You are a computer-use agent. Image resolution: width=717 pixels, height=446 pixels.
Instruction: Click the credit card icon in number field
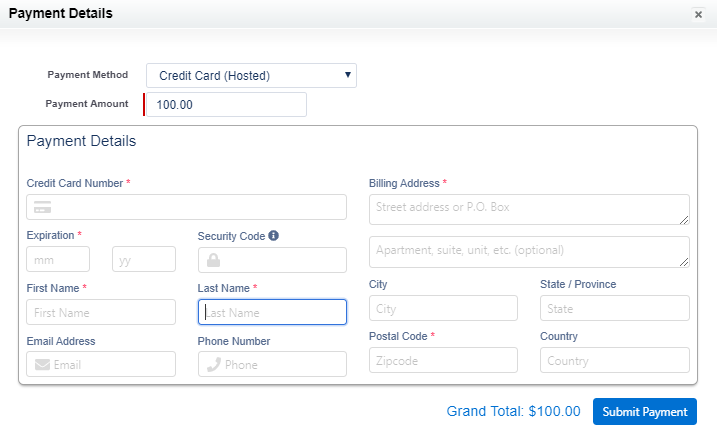coord(42,207)
